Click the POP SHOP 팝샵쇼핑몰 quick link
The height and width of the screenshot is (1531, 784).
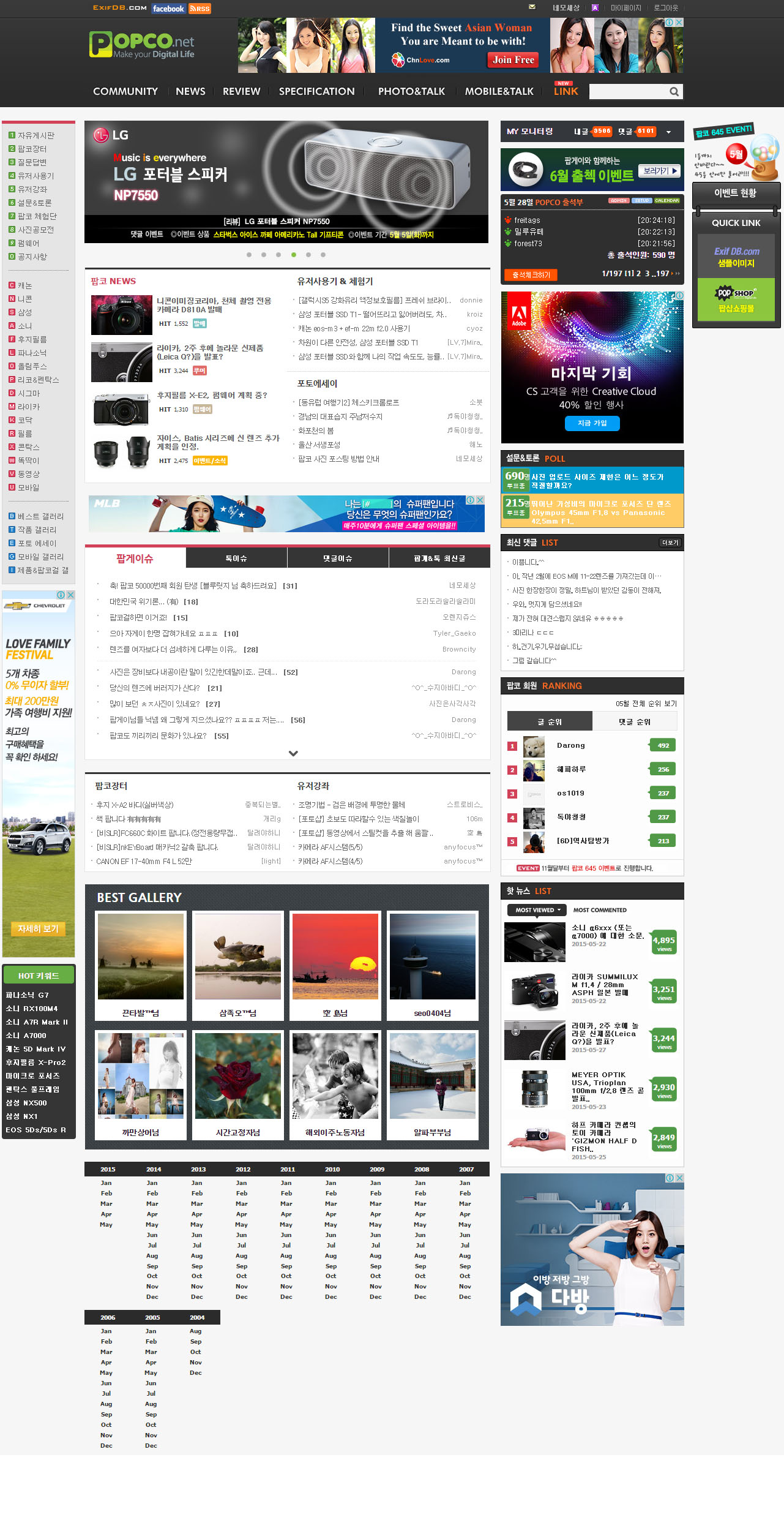coord(736,300)
